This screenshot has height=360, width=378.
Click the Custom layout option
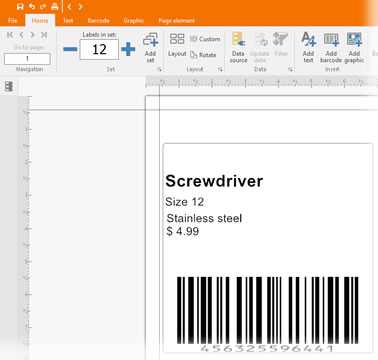click(x=205, y=39)
